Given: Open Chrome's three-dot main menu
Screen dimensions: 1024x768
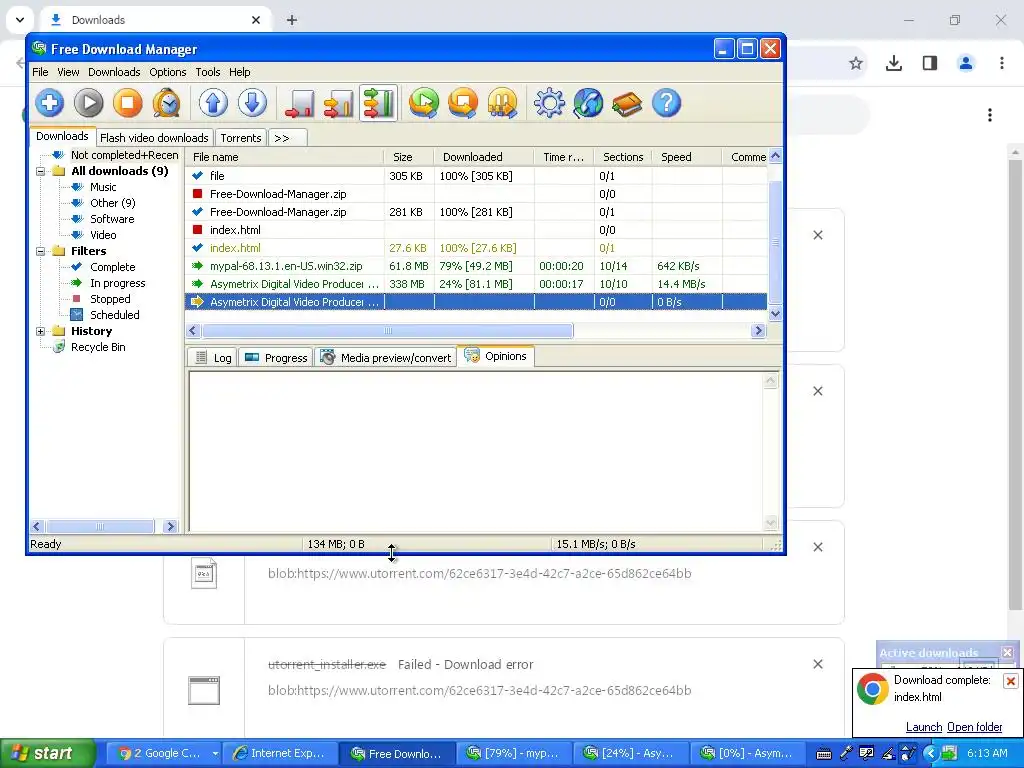Looking at the screenshot, I should pyautogui.click(x=1001, y=63).
